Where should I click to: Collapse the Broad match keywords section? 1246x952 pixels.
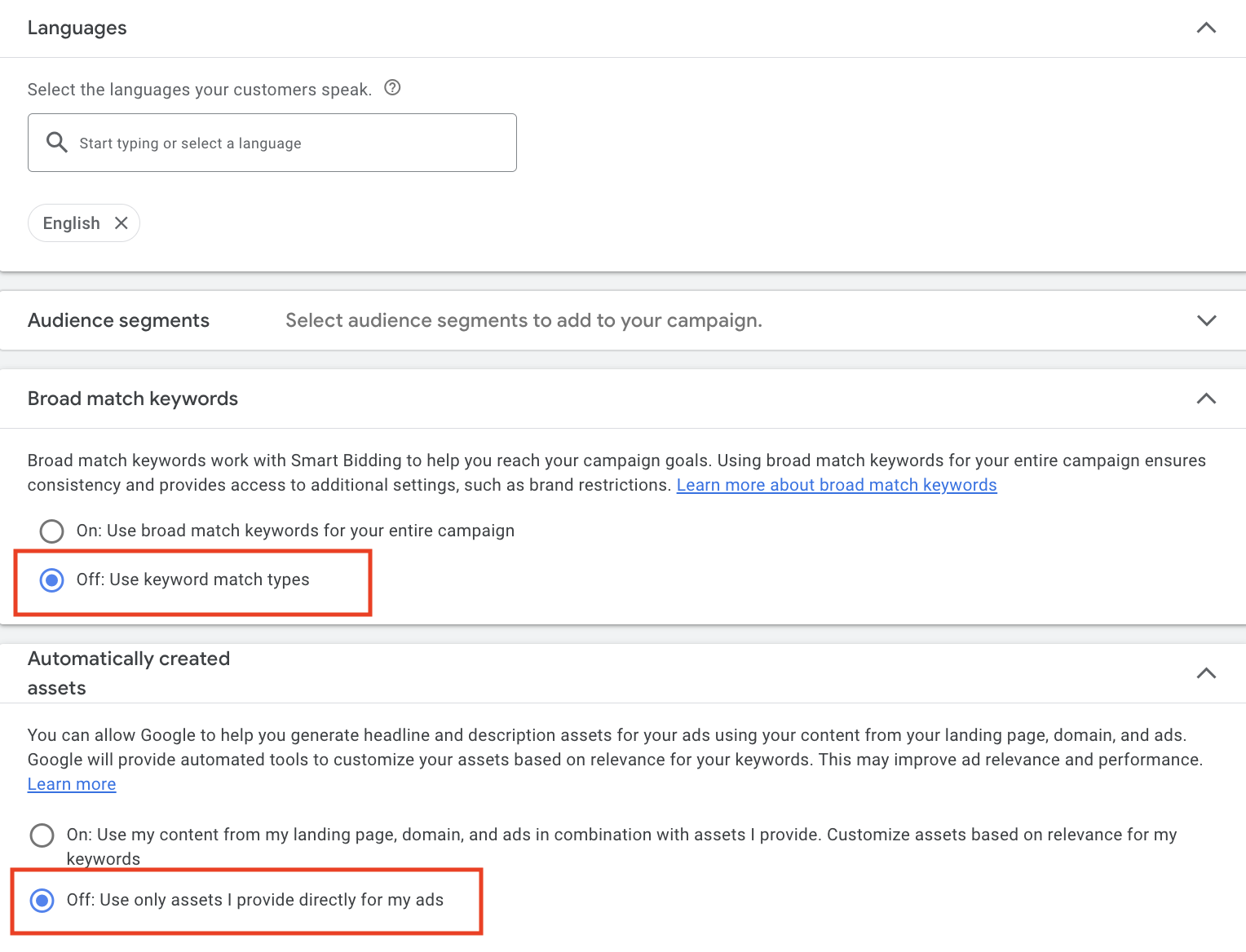1206,399
